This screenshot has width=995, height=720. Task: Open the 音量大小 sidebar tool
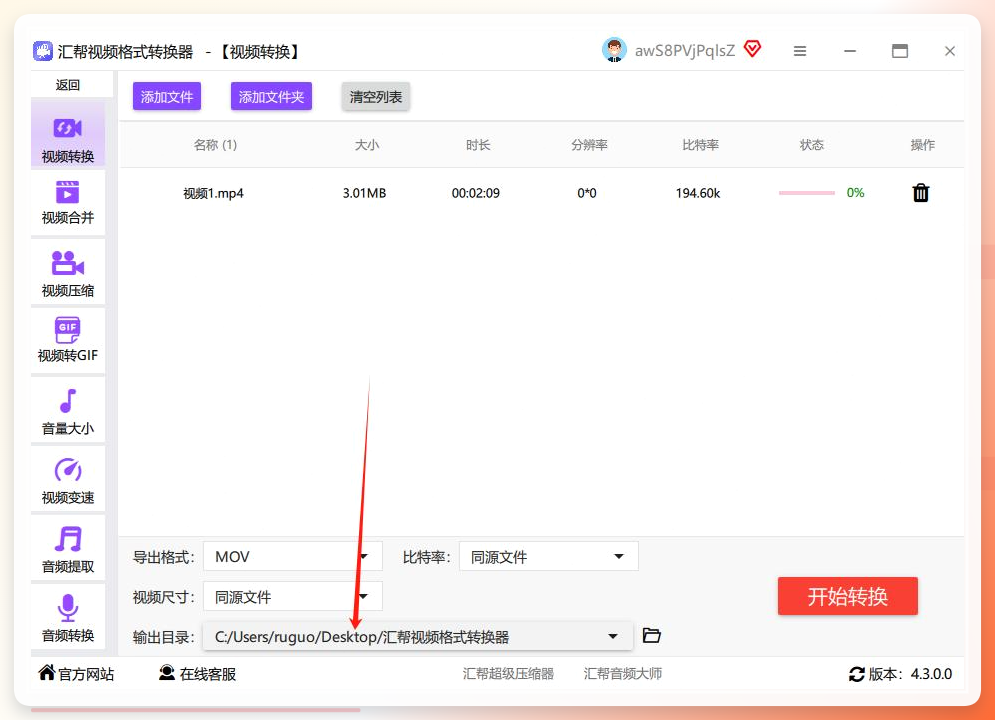[x=68, y=411]
